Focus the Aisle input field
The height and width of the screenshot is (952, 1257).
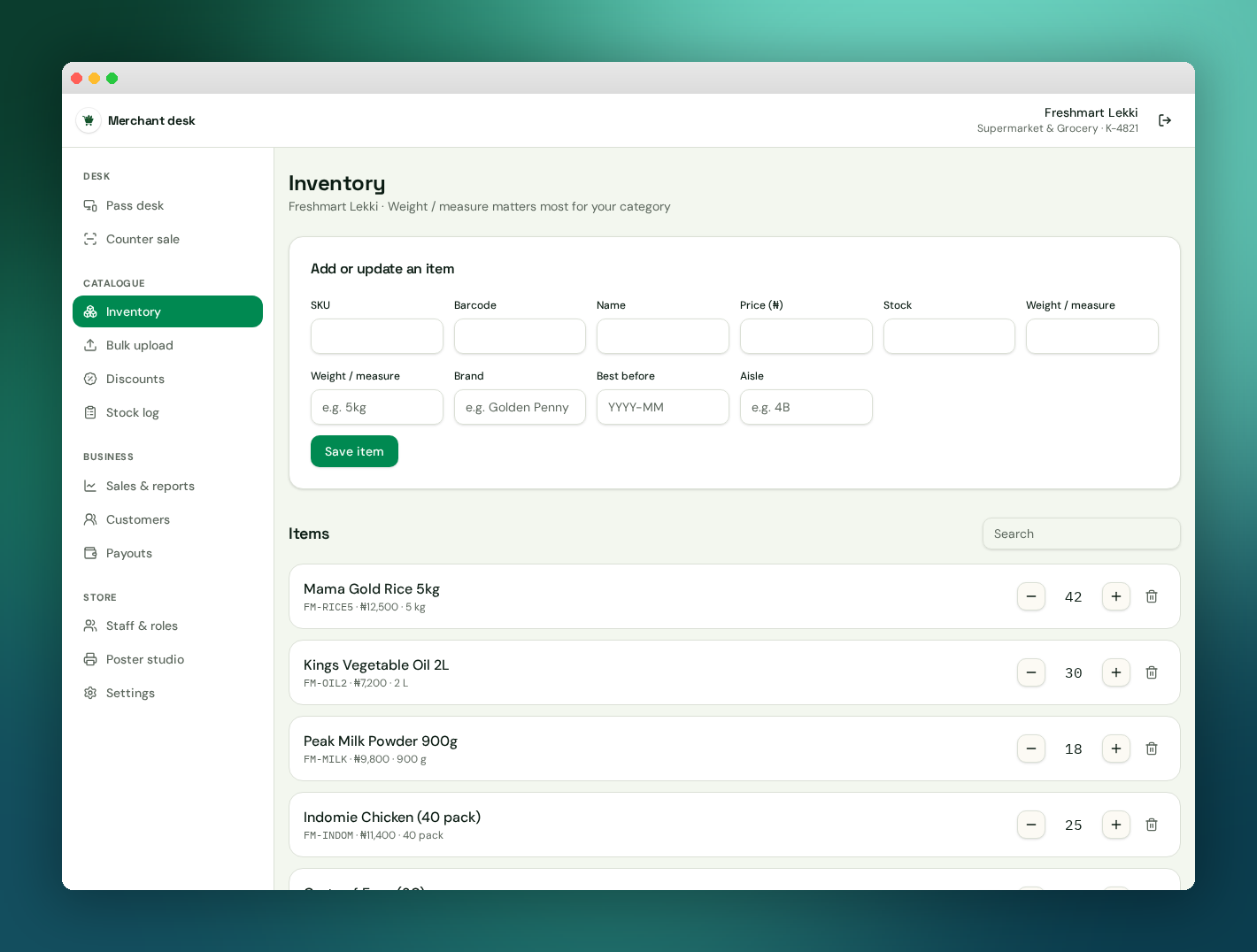coord(806,407)
